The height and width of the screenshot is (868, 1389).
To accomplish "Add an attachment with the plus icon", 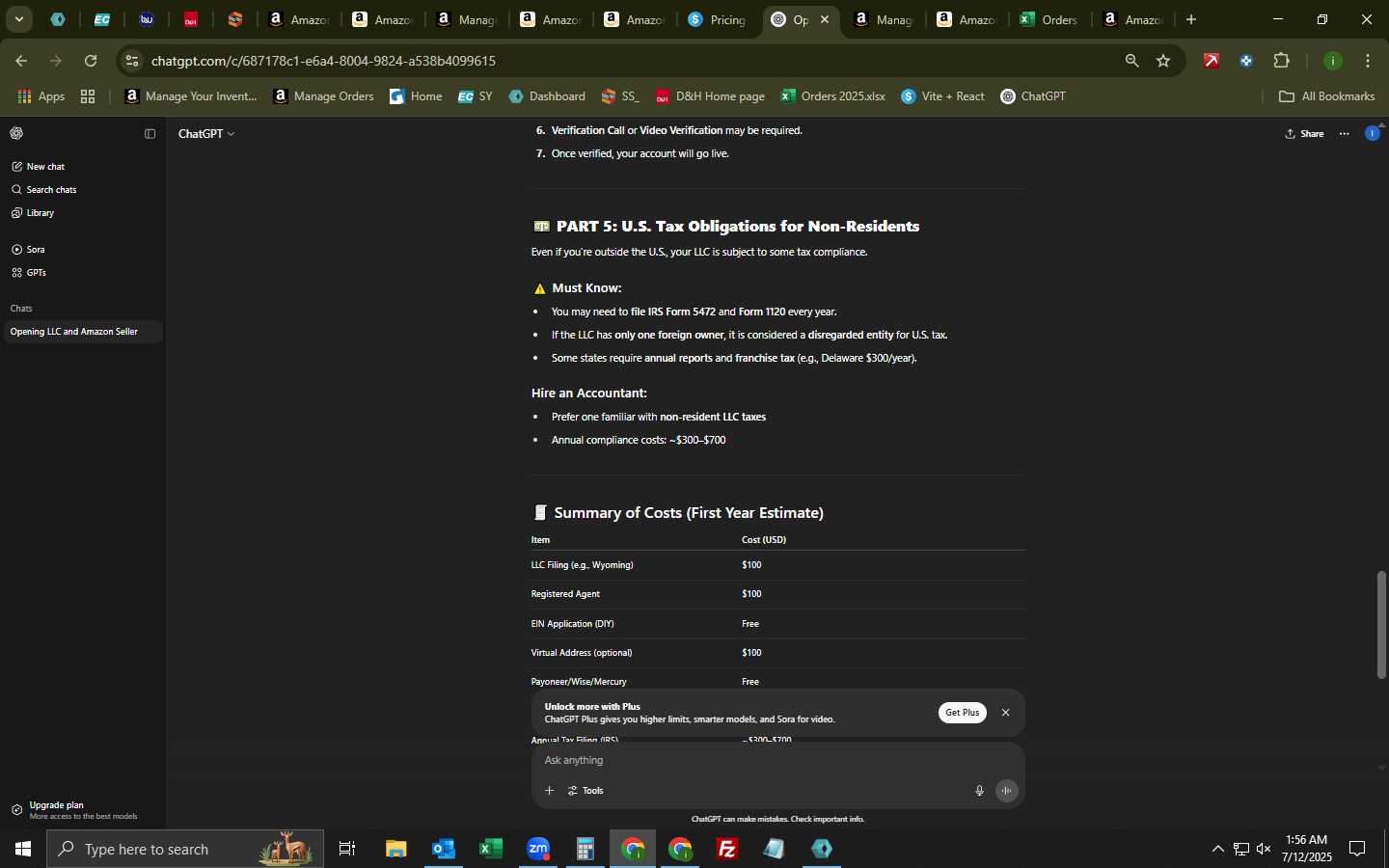I will click(549, 791).
